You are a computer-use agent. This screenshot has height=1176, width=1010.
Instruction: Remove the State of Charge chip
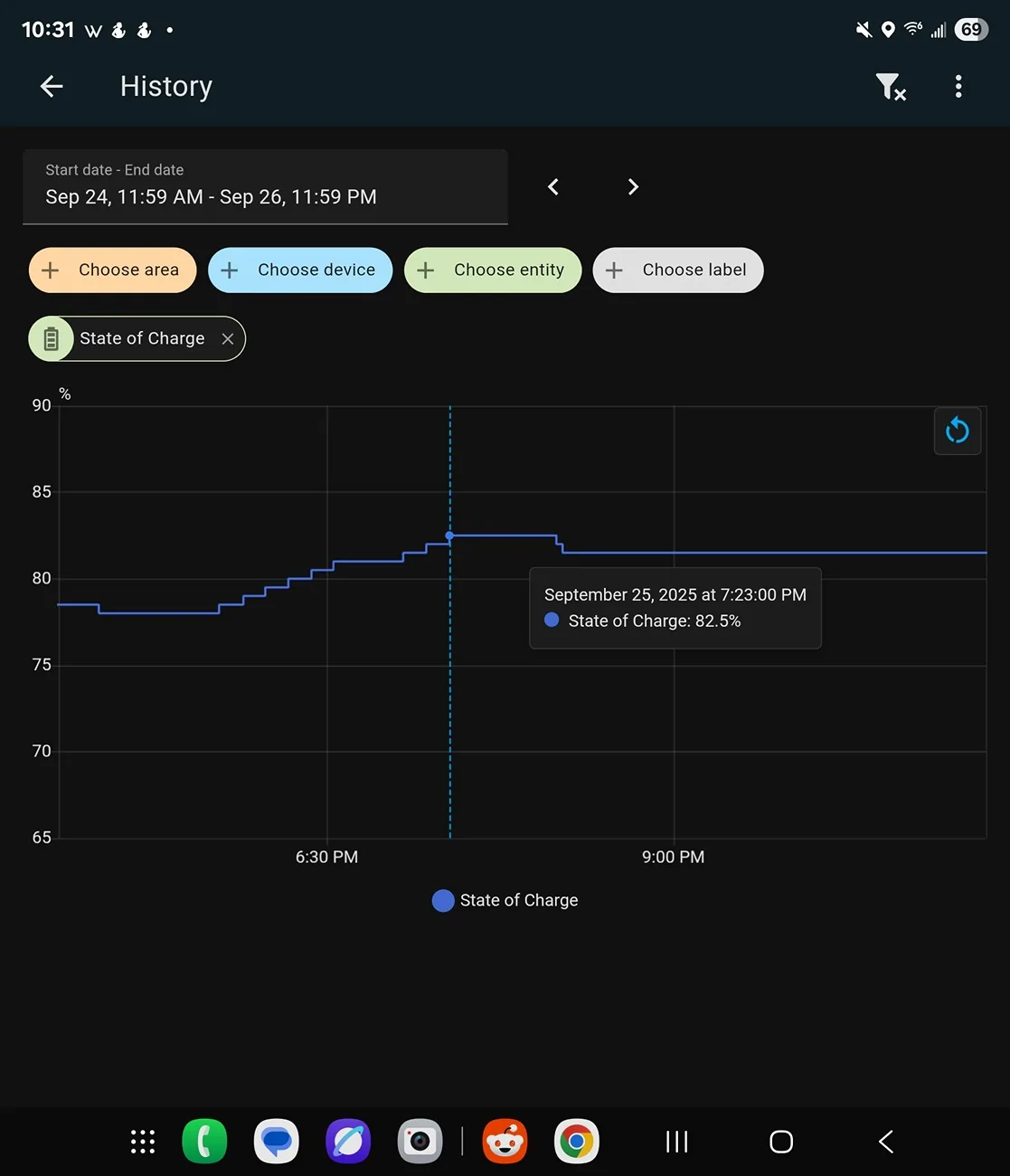coord(228,338)
